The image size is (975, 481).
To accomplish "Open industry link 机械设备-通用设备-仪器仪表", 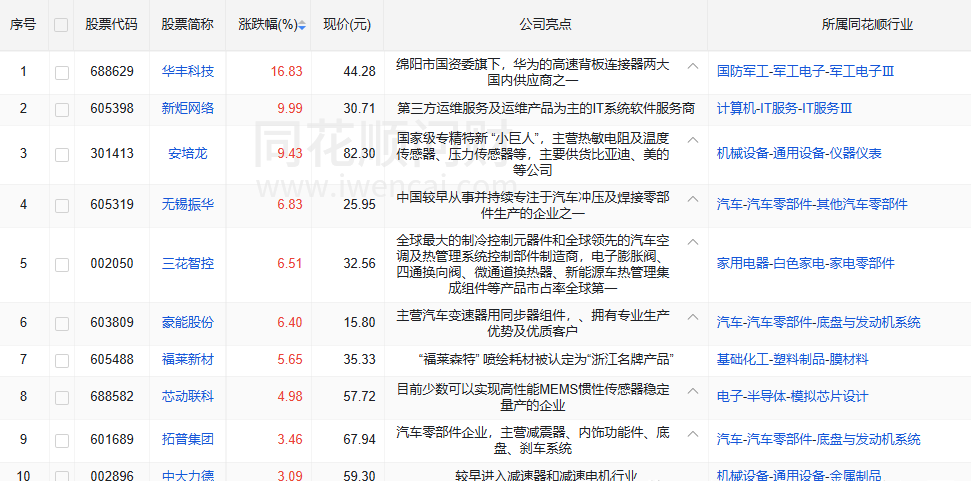I will coord(799,153).
